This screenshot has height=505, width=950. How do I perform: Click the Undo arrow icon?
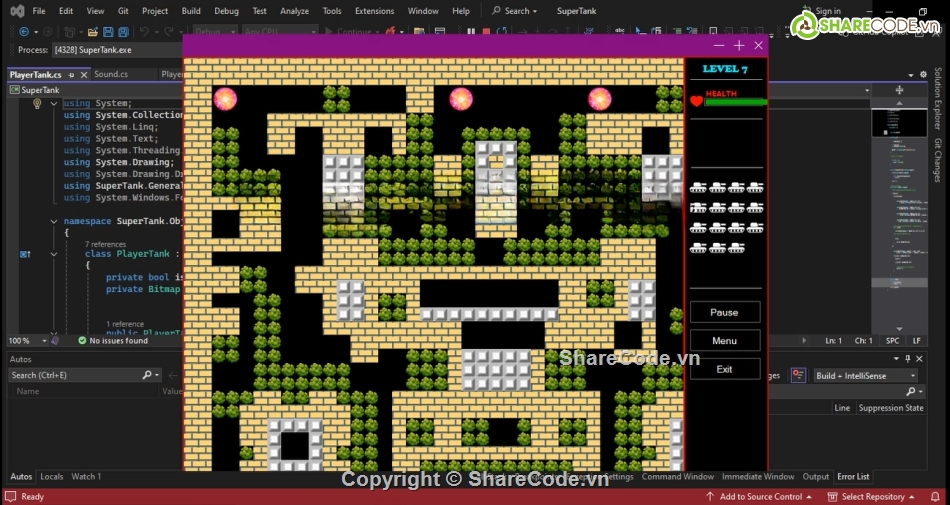(x=144, y=31)
